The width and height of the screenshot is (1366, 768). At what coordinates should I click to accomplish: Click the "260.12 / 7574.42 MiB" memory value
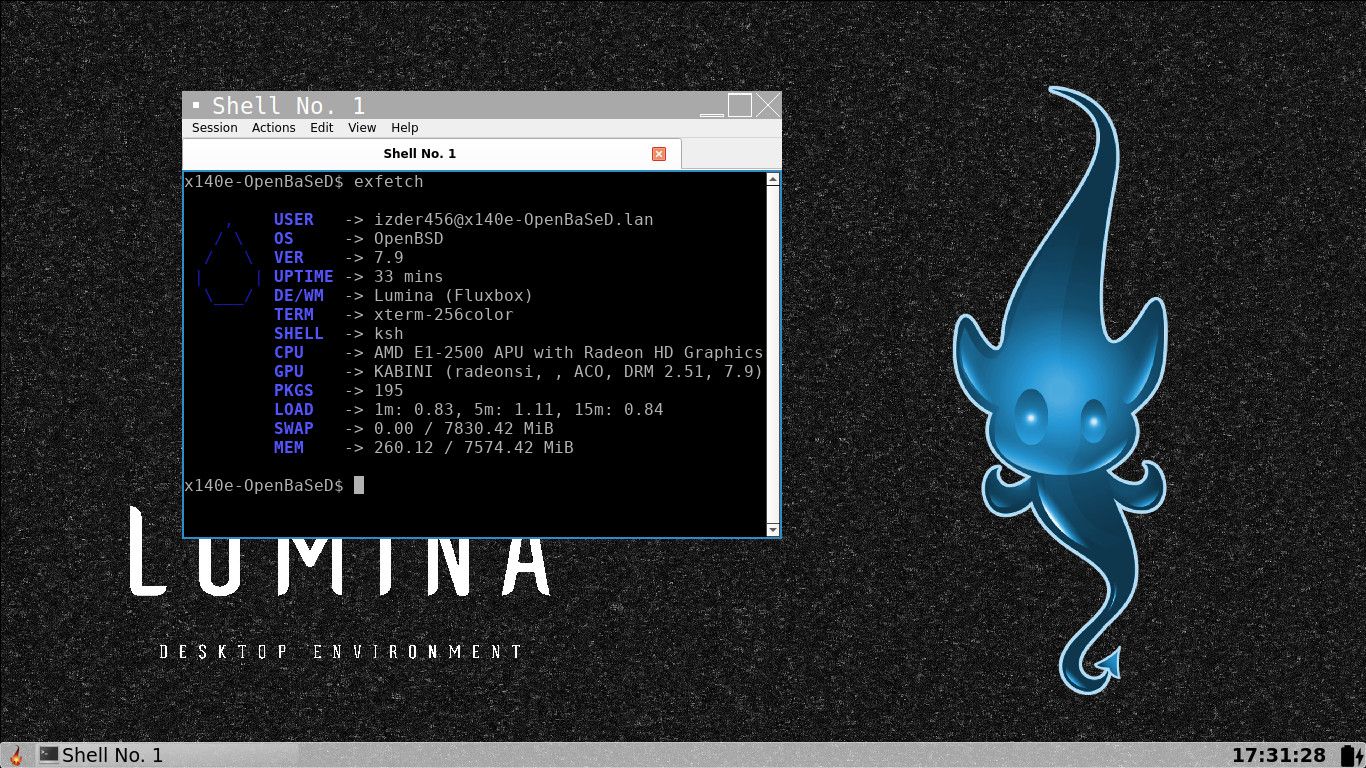474,448
